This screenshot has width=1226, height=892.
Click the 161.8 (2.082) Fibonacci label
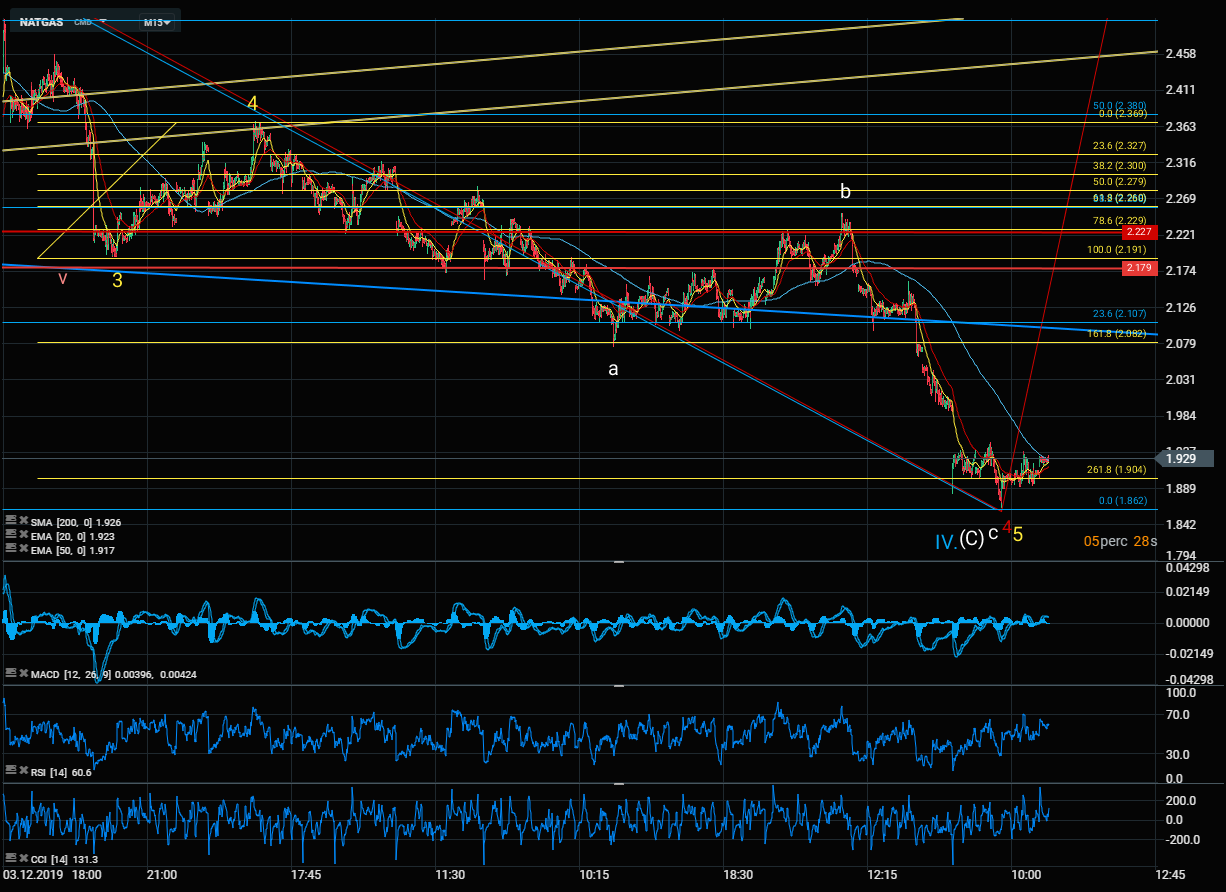coord(1116,333)
